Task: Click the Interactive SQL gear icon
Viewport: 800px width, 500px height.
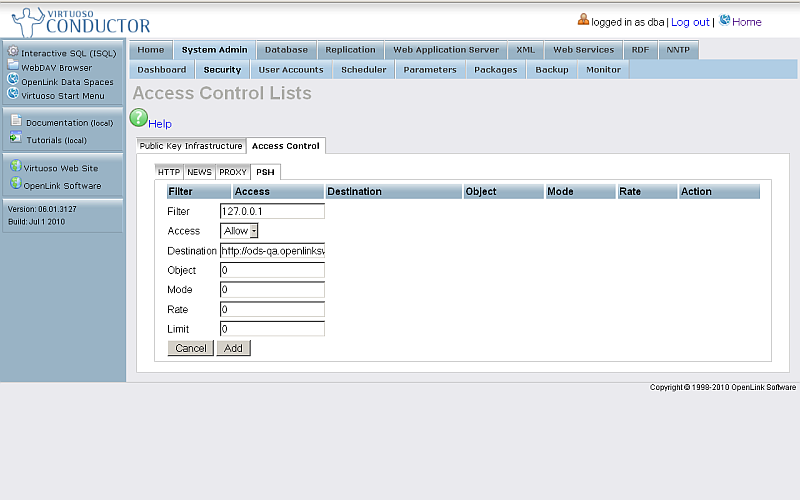Action: tap(13, 52)
